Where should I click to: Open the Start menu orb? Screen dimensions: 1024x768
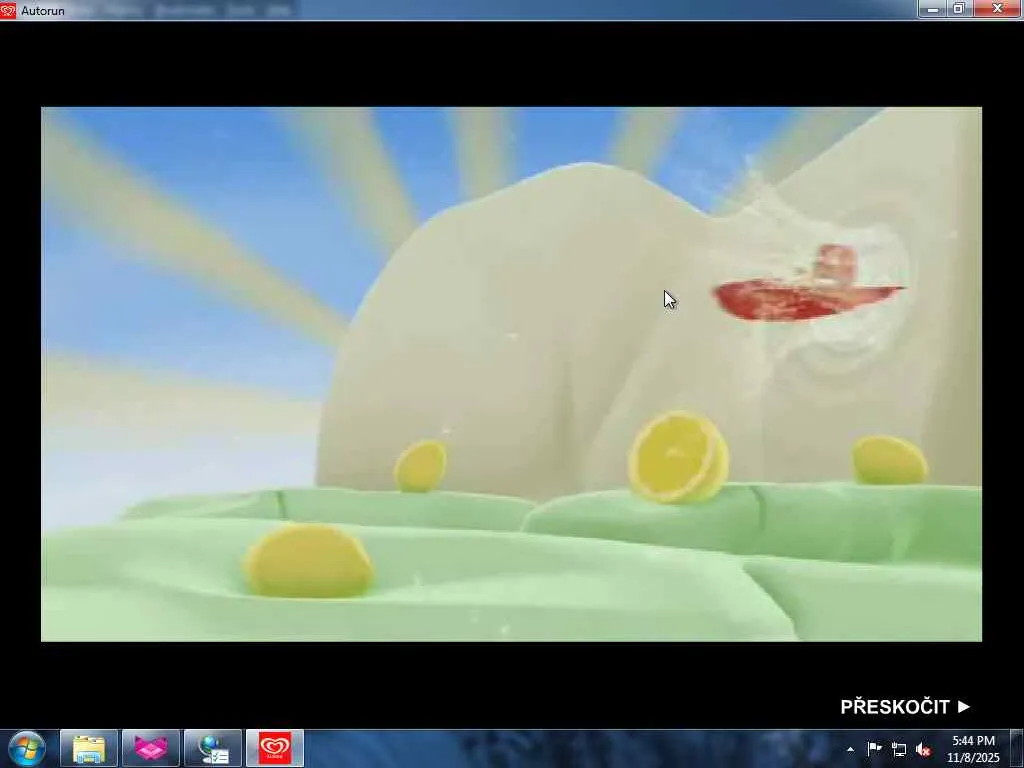(27, 748)
